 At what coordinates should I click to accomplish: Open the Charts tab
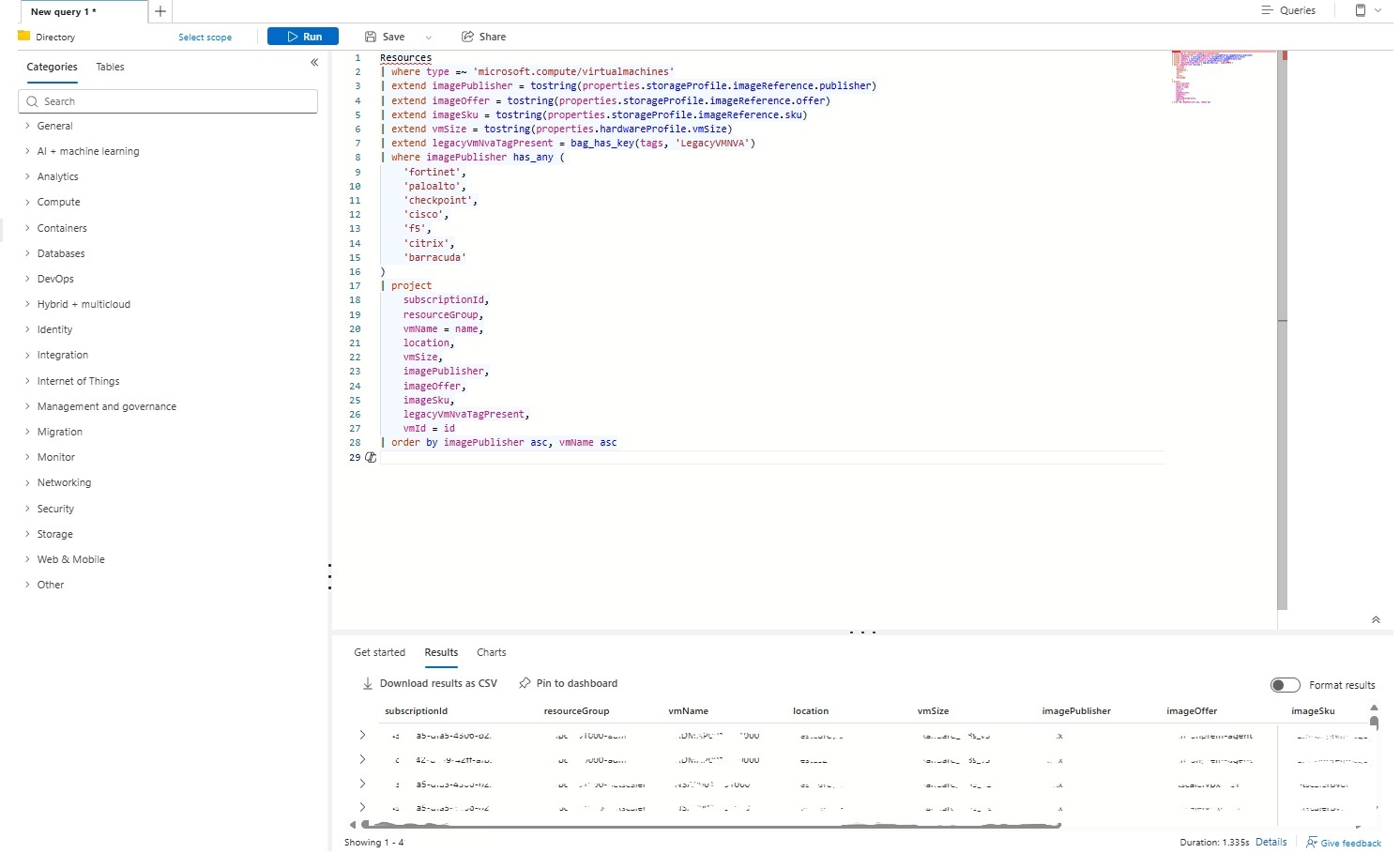pyautogui.click(x=491, y=652)
